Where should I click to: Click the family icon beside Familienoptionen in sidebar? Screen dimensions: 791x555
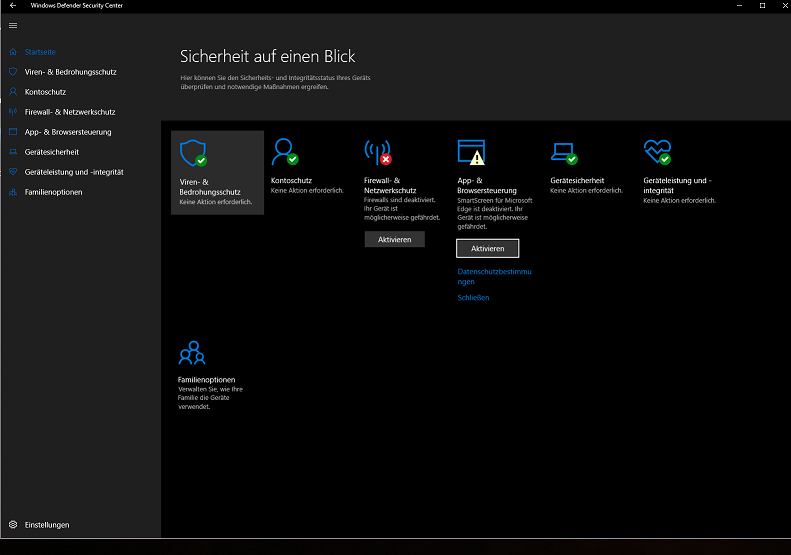coord(13,192)
